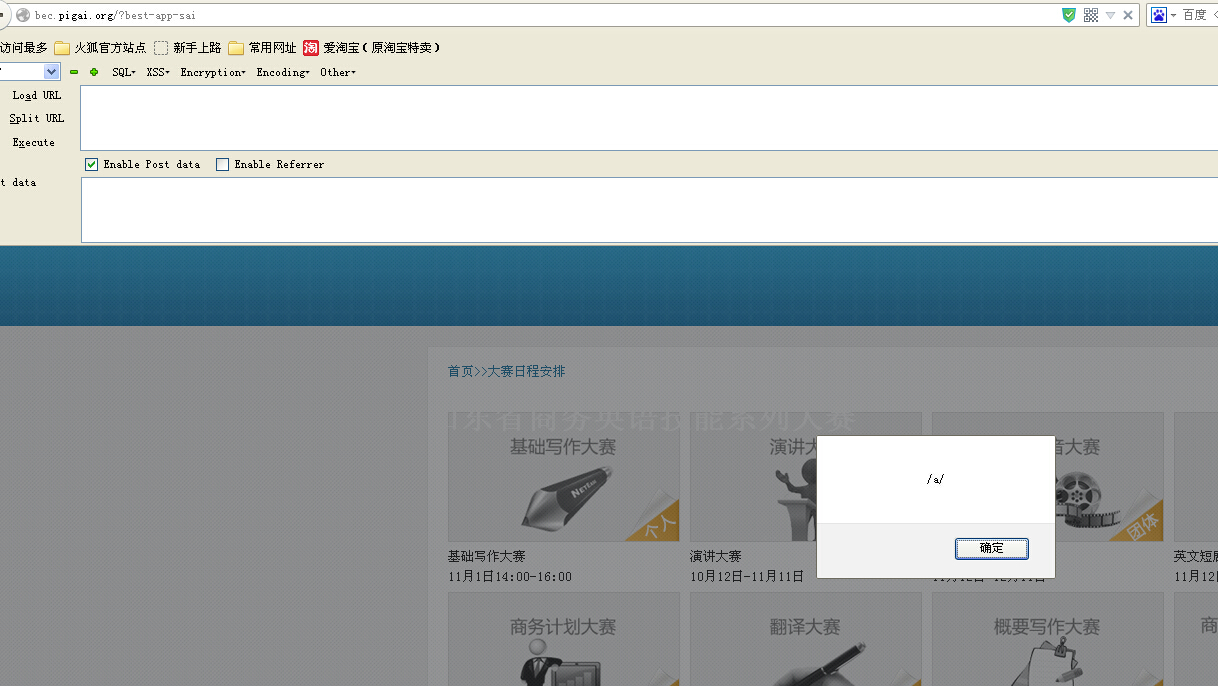The height and width of the screenshot is (686, 1218).
Task: Open the QR code icon in address bar
Action: pos(1091,15)
